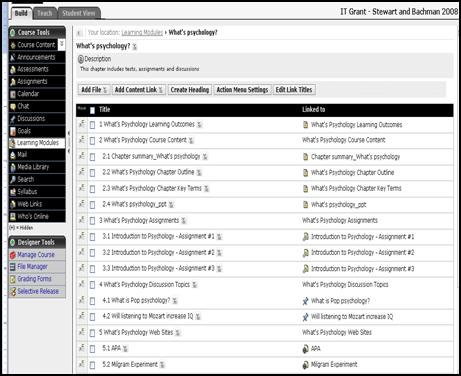Open action menu next to What's psychology? title

pos(135,47)
